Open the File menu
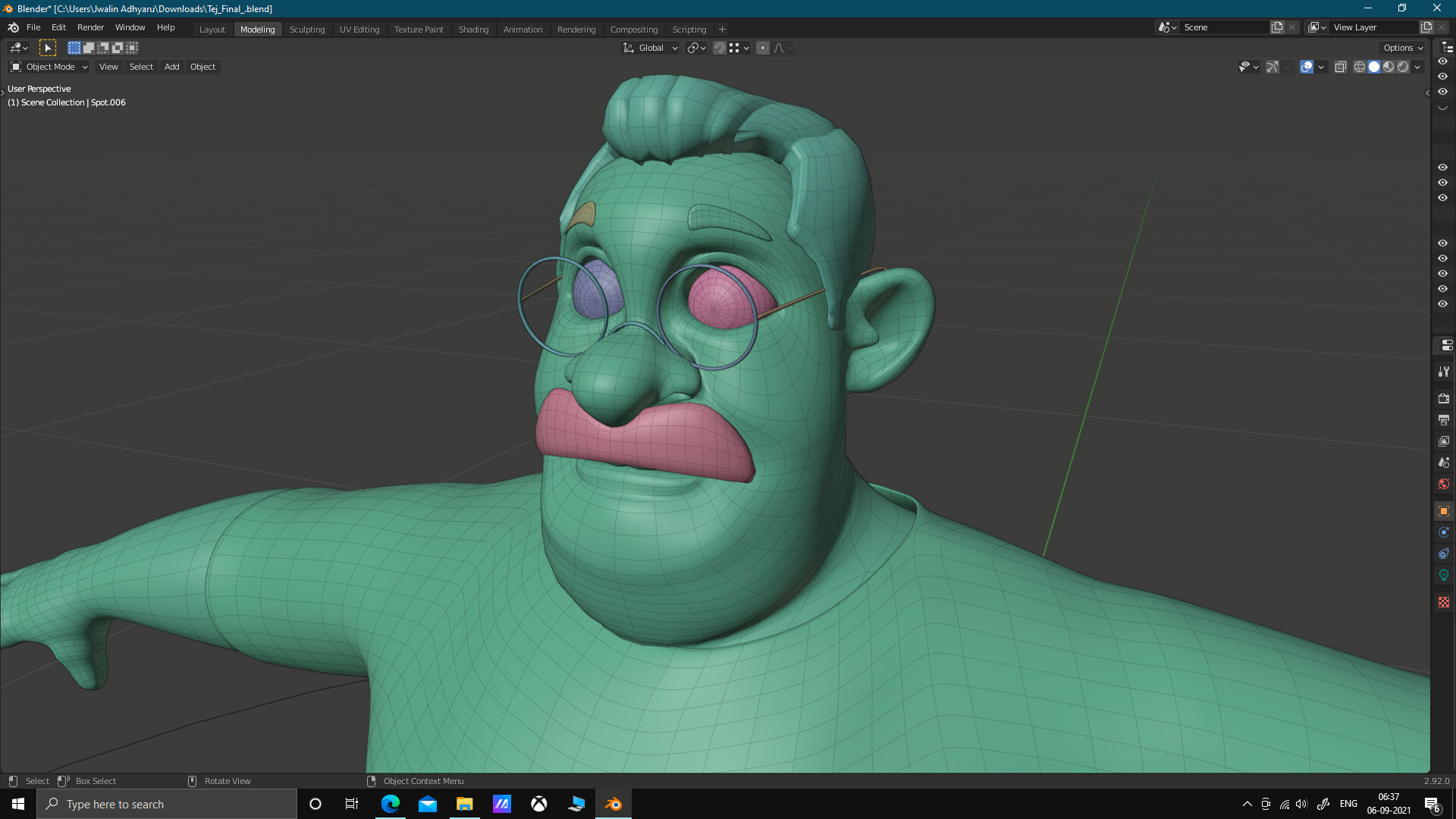 click(33, 27)
